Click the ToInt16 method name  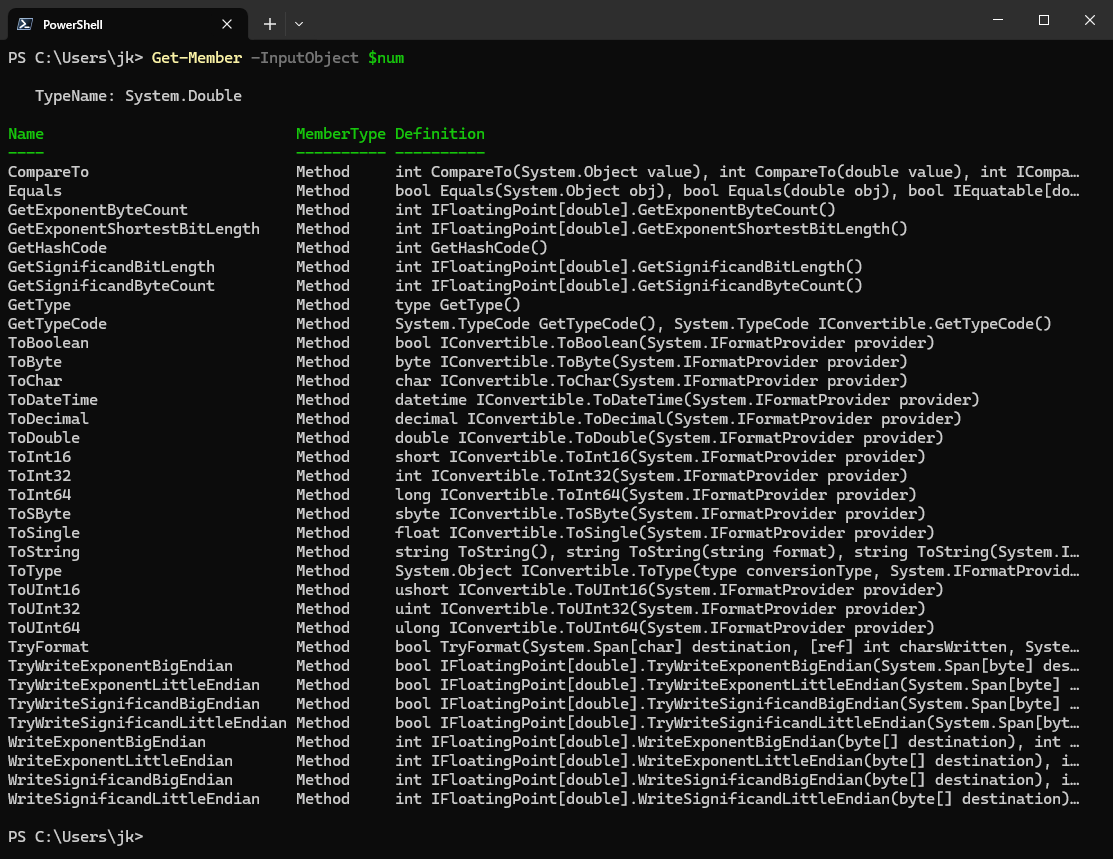39,457
